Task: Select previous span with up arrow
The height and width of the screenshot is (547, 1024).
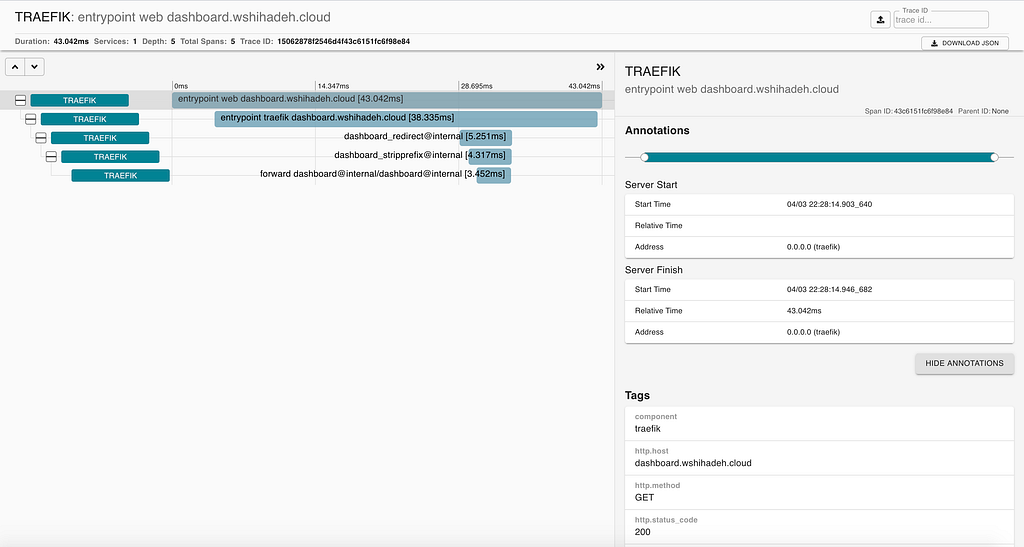Action: (15, 67)
